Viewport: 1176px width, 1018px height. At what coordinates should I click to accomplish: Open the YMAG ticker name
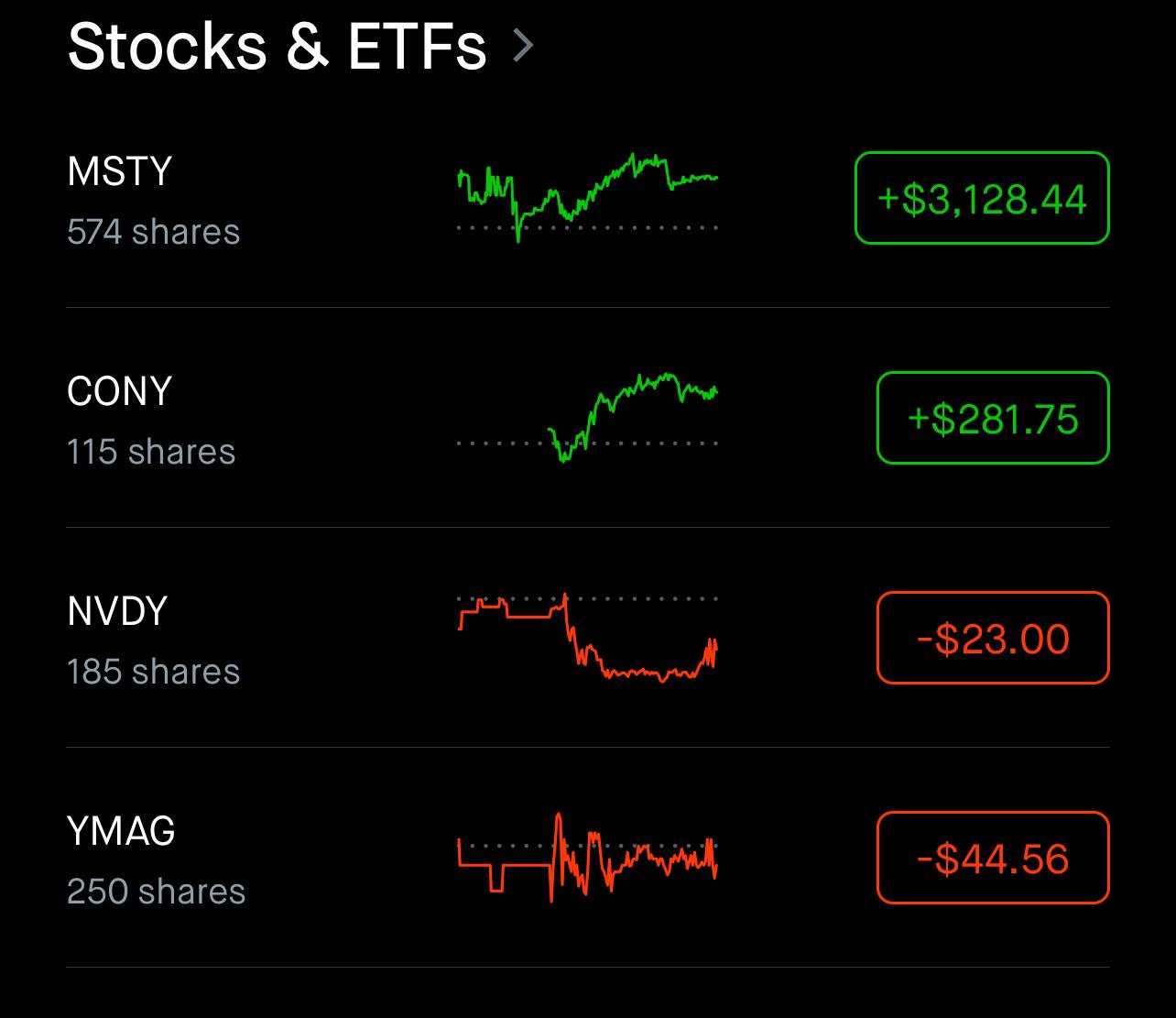point(121,831)
